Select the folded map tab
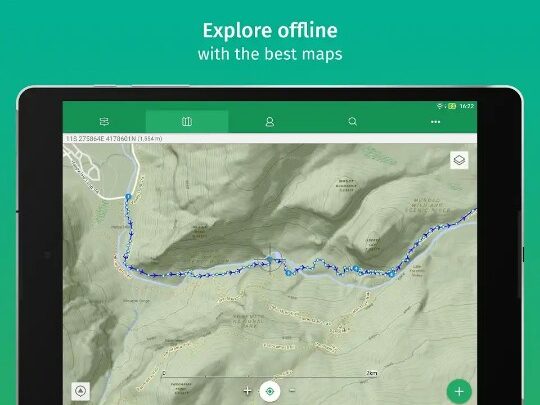Viewport: 540px width, 405px height. pyautogui.click(x=187, y=122)
